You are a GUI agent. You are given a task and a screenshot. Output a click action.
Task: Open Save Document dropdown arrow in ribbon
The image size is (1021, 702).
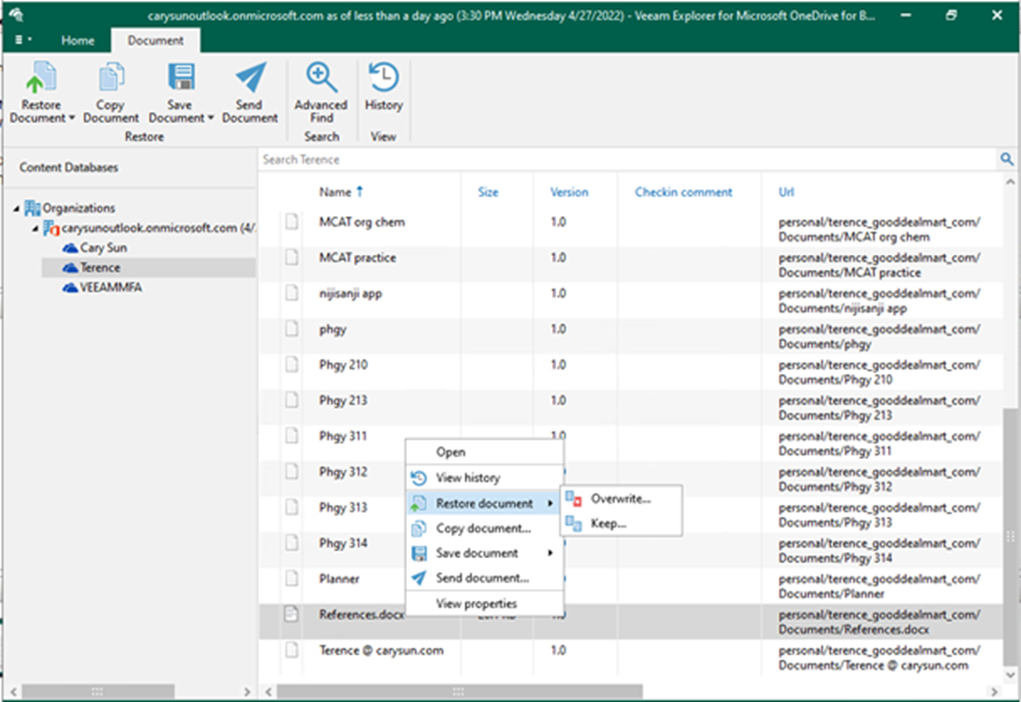[x=210, y=118]
